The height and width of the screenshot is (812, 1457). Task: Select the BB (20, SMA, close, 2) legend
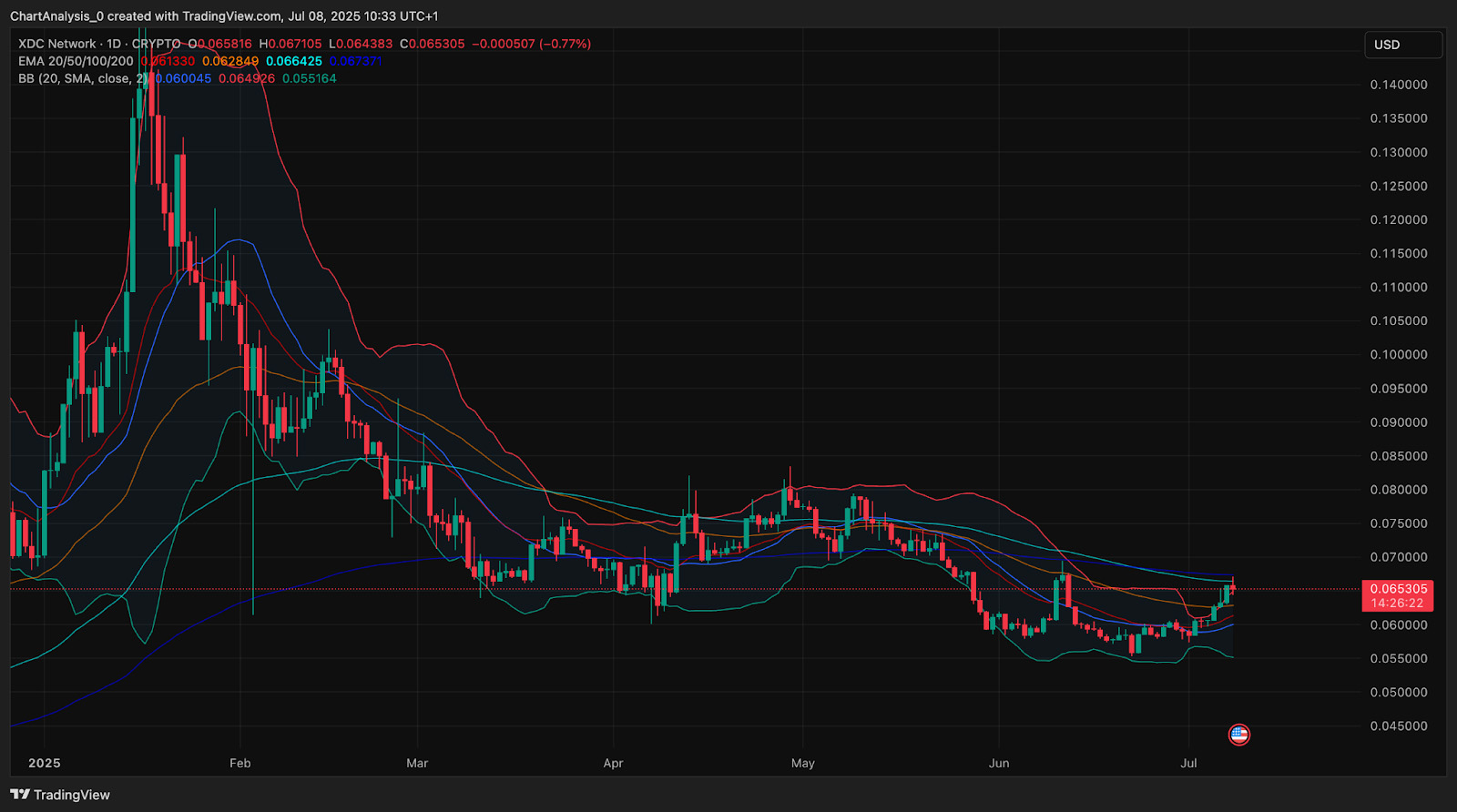click(82, 78)
